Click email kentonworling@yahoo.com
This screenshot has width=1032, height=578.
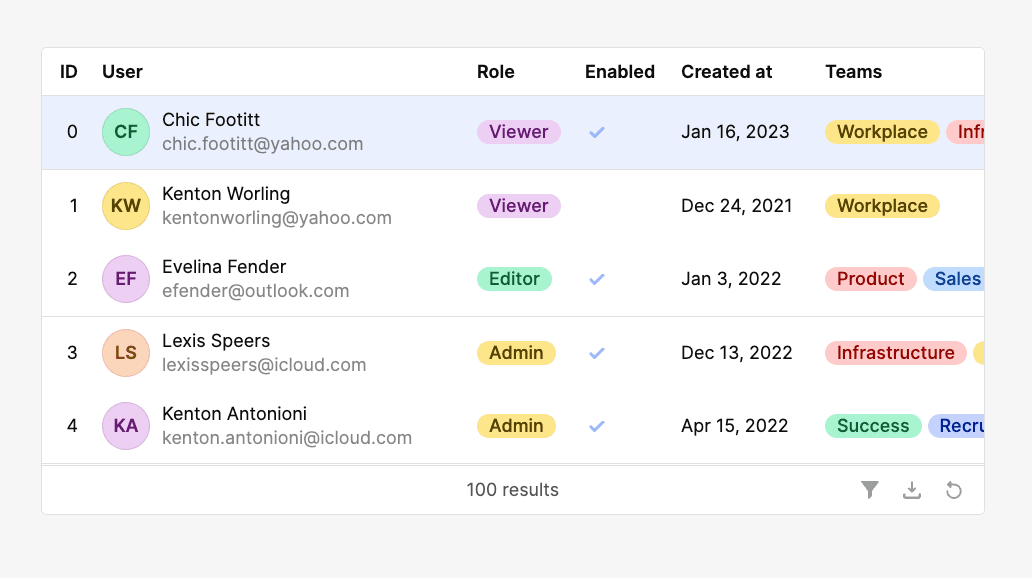277,218
